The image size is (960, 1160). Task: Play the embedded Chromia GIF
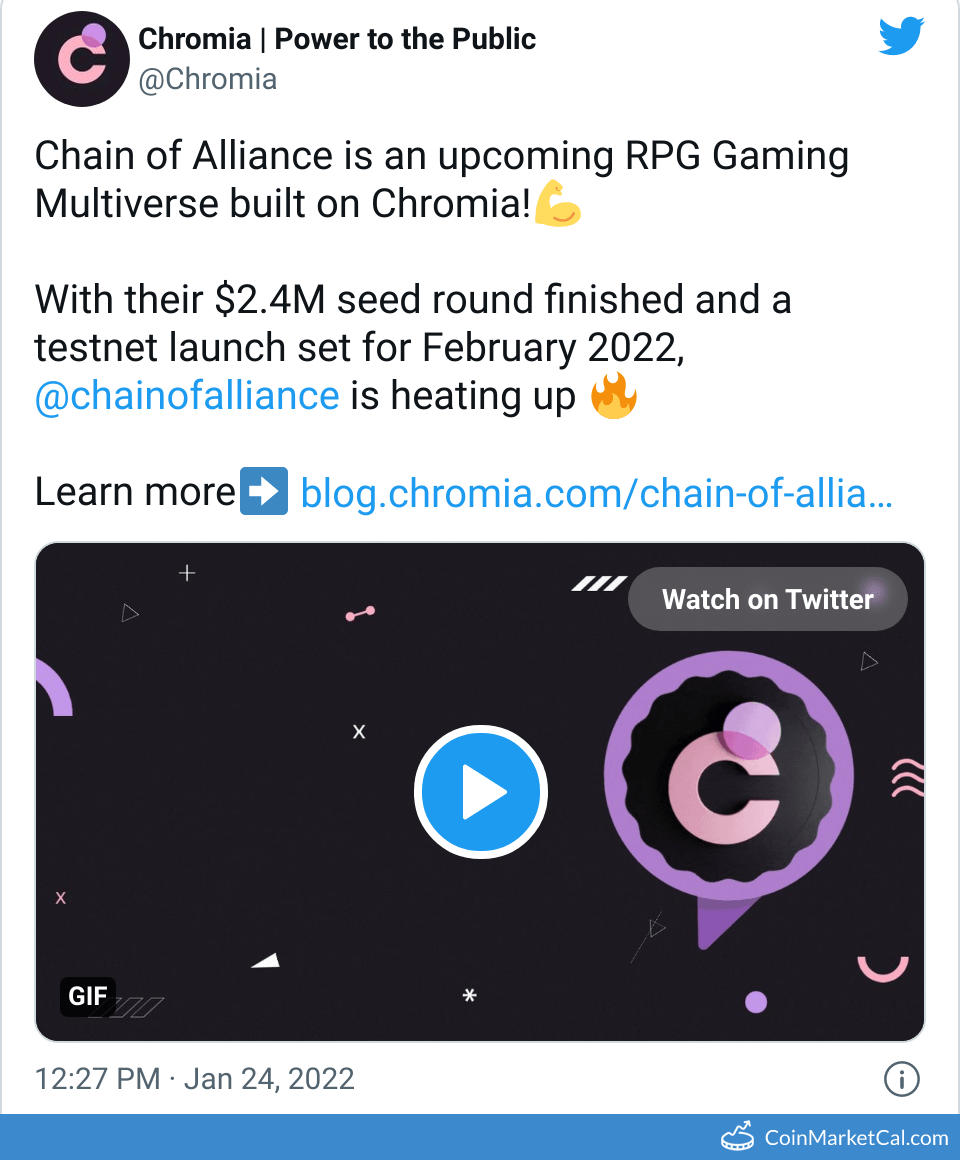480,791
